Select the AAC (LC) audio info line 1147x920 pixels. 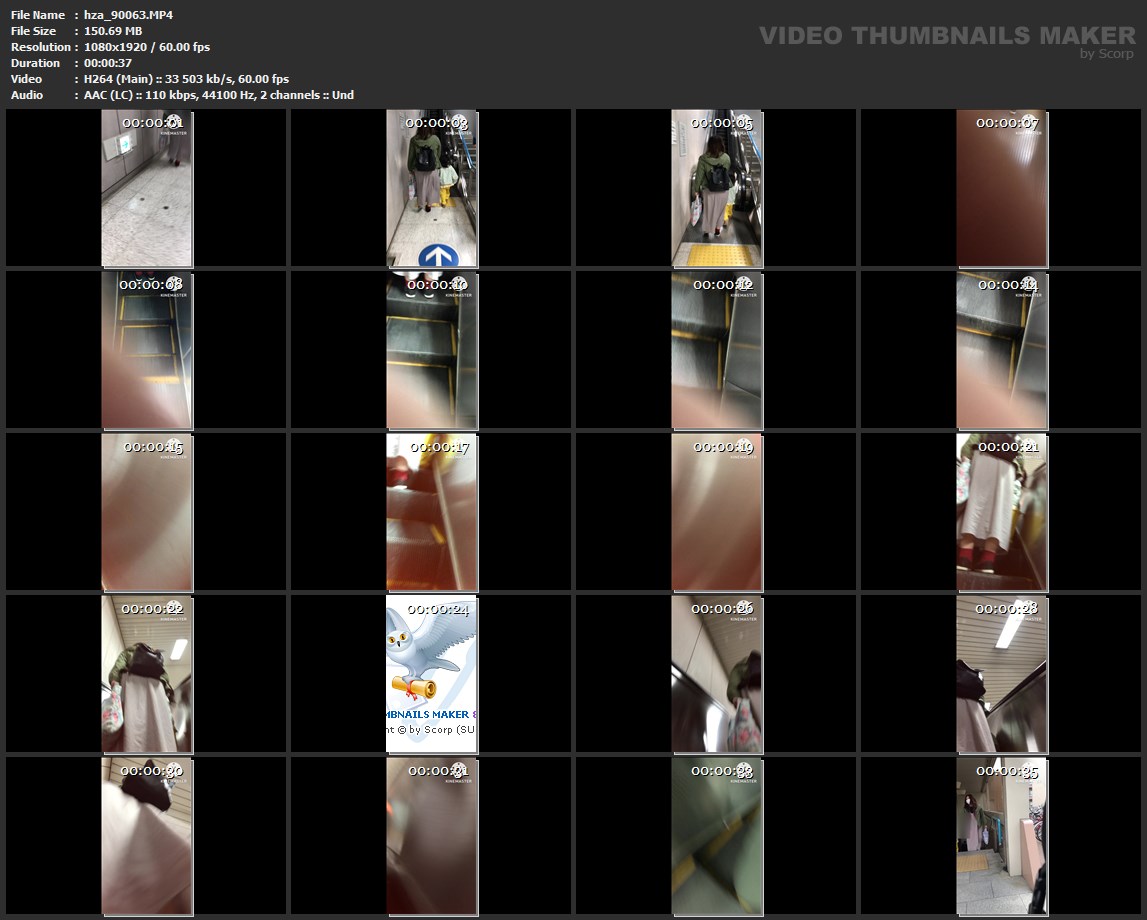pos(218,95)
